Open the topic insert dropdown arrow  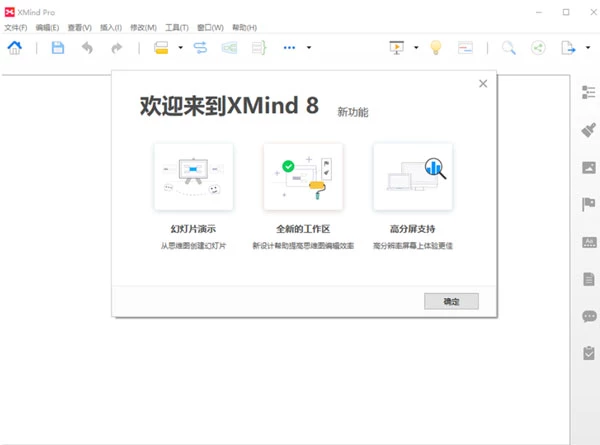pyautogui.click(x=181, y=47)
